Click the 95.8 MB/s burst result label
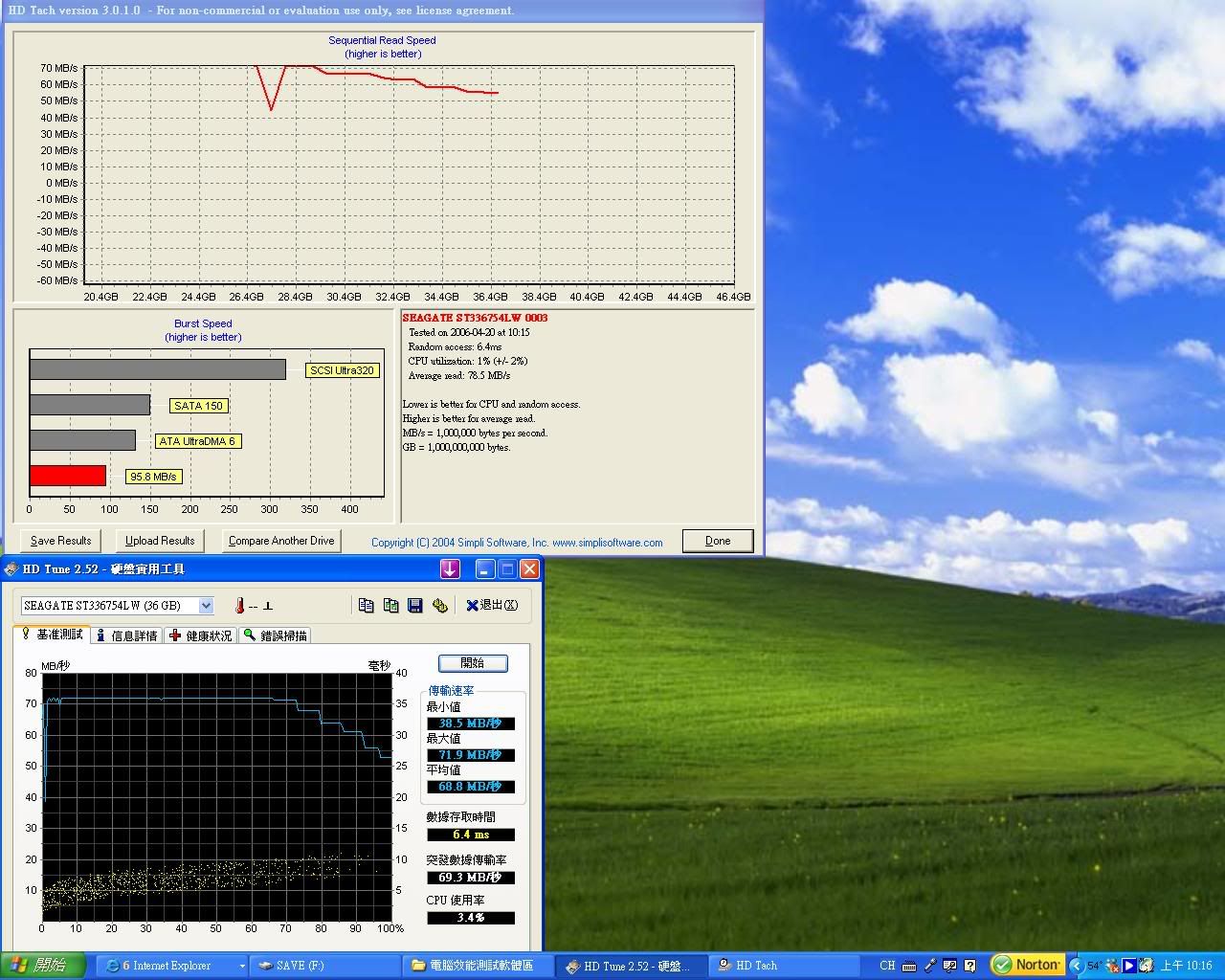 [154, 477]
